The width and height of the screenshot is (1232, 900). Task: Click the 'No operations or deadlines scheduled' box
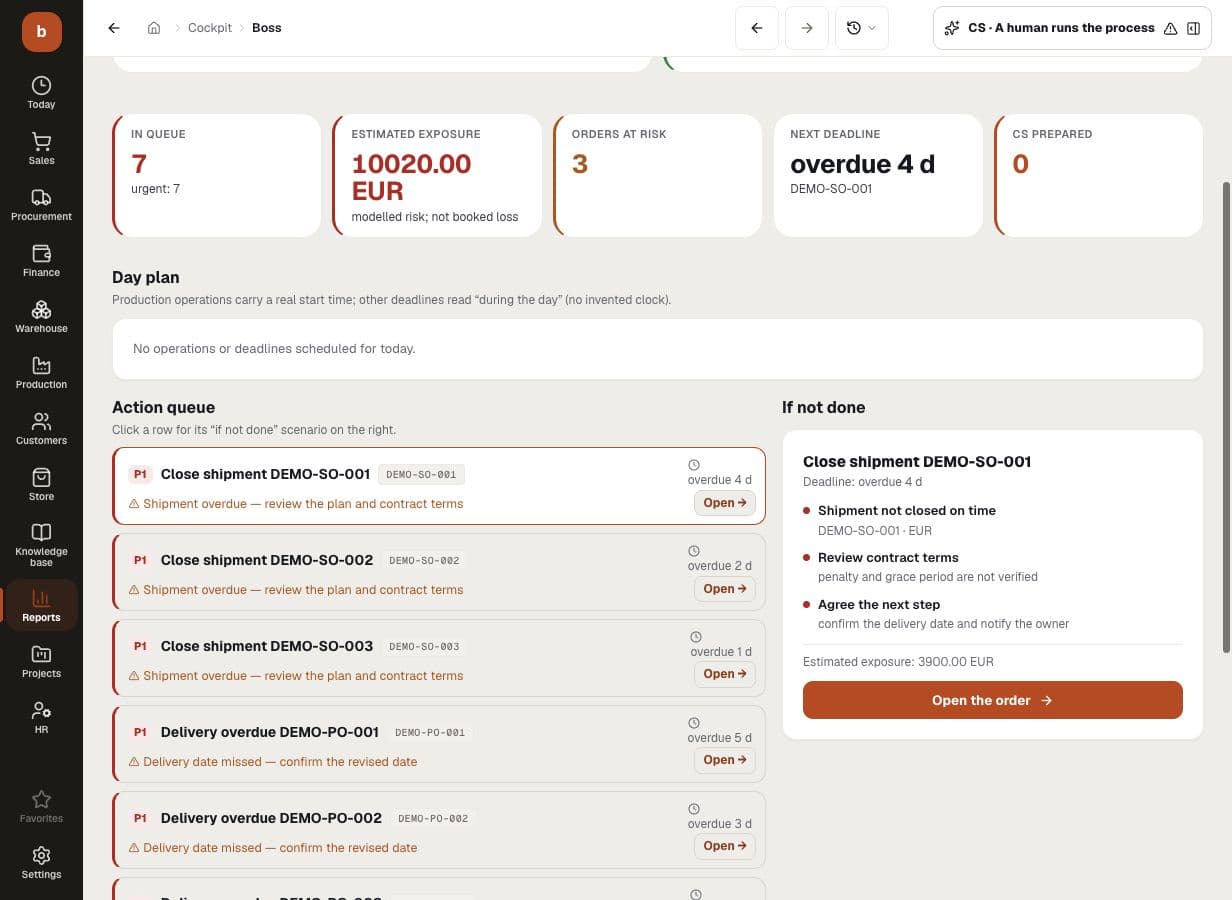click(657, 349)
